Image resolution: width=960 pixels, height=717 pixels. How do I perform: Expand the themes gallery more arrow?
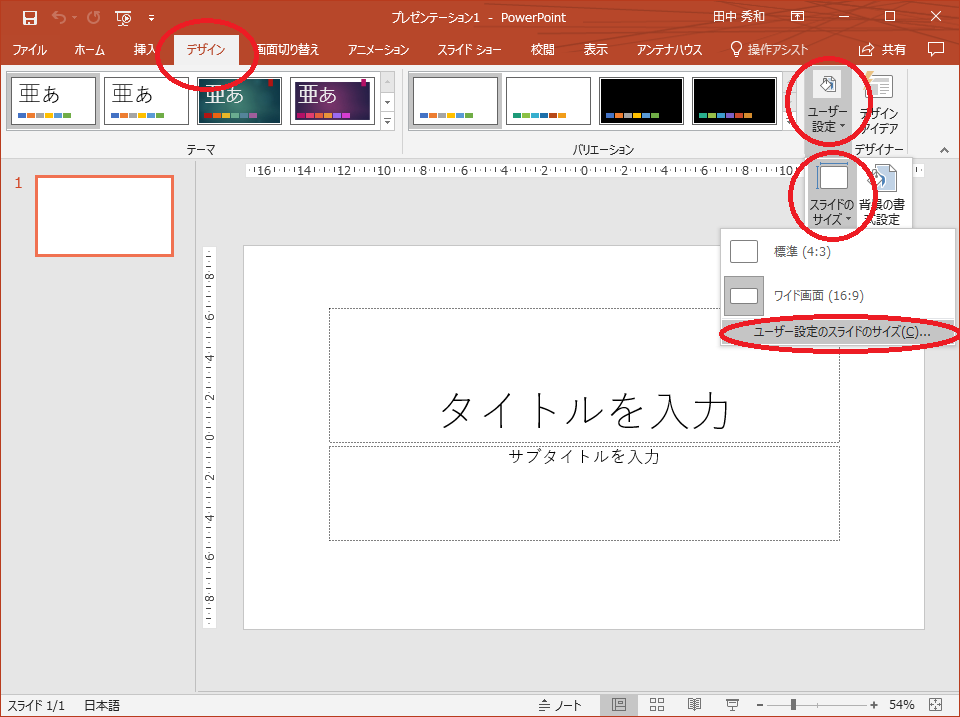point(388,120)
